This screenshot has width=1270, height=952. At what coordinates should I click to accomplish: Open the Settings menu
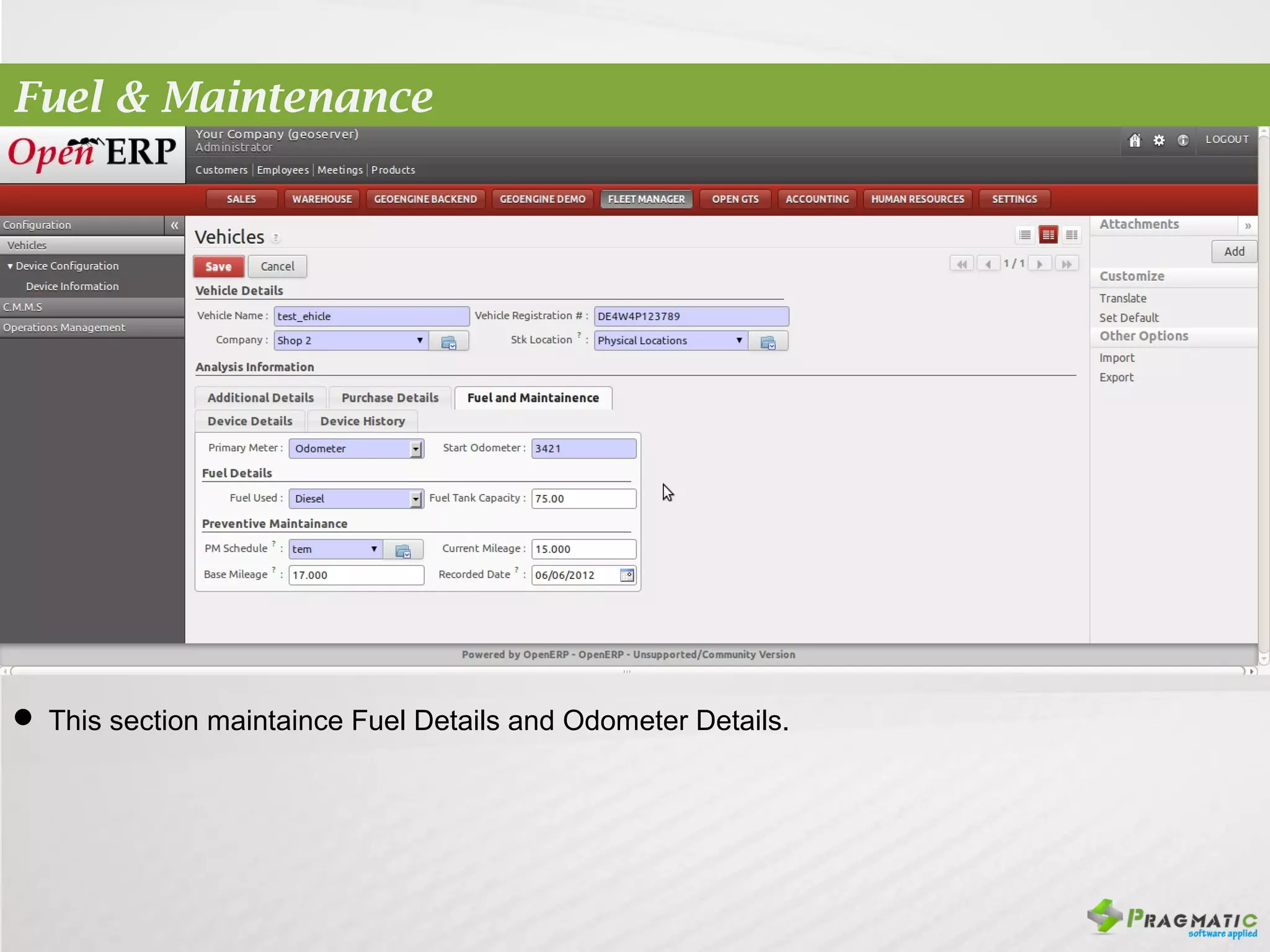[x=1014, y=199]
